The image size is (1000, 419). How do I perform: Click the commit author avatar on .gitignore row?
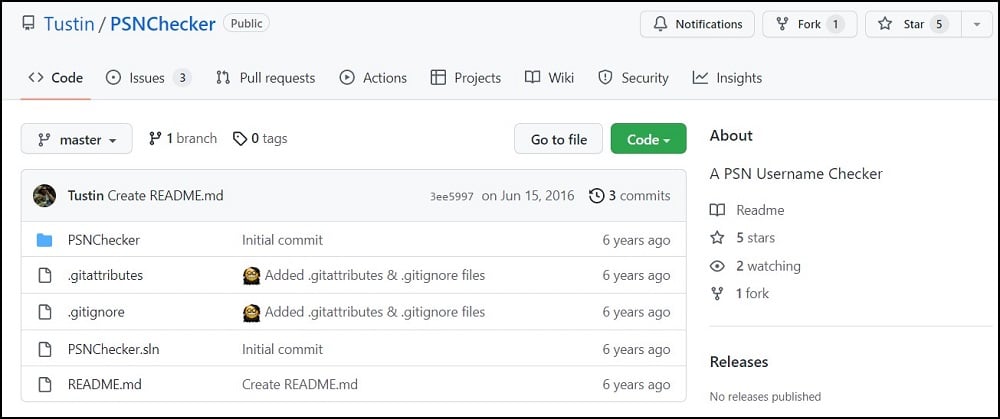point(252,312)
